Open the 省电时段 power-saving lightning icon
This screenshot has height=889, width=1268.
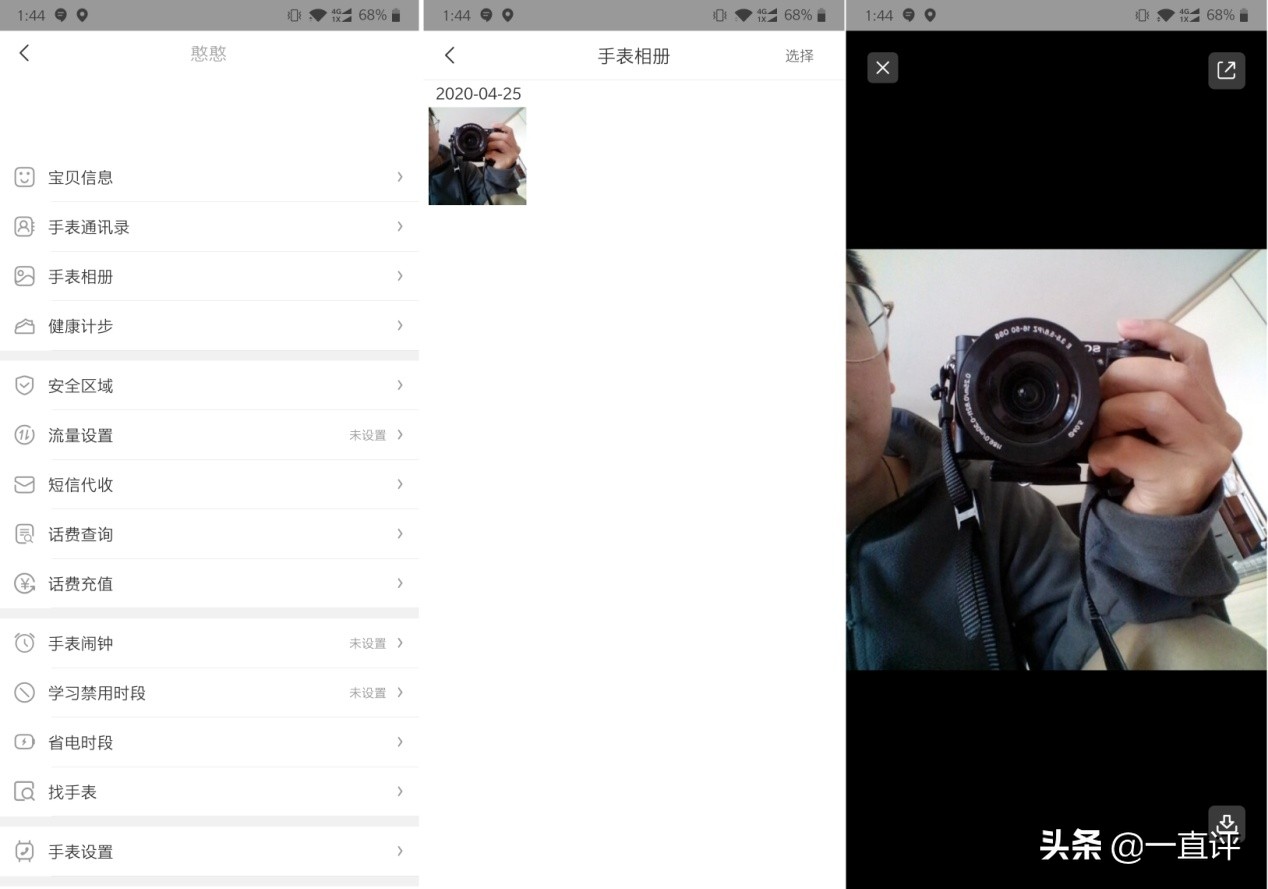click(24, 742)
